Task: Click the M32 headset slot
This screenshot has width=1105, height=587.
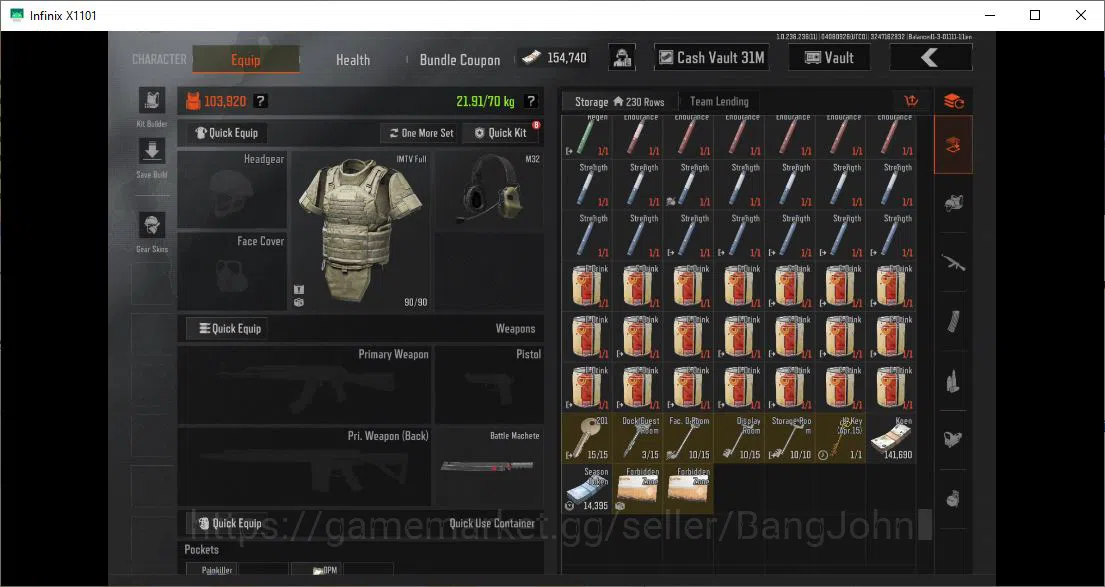Action: pos(489,190)
